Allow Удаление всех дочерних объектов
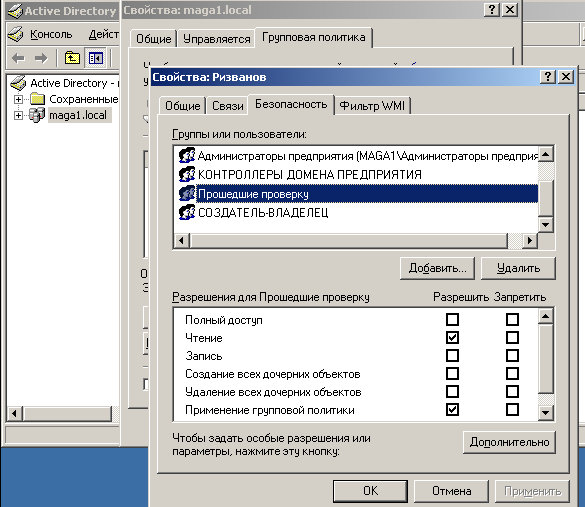 coord(452,392)
